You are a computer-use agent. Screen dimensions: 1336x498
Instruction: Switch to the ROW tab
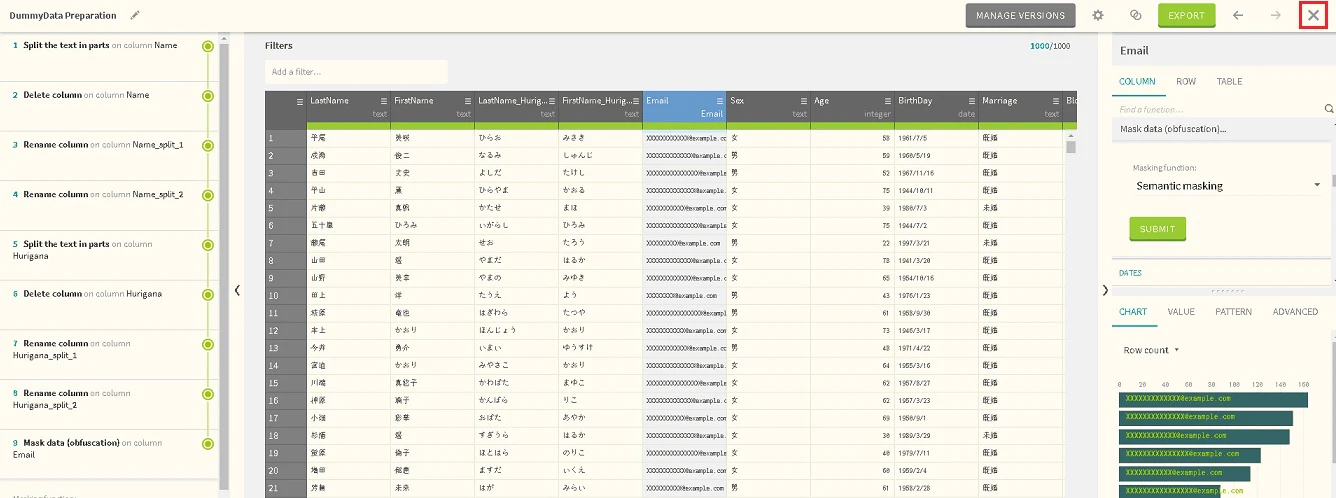(1186, 82)
